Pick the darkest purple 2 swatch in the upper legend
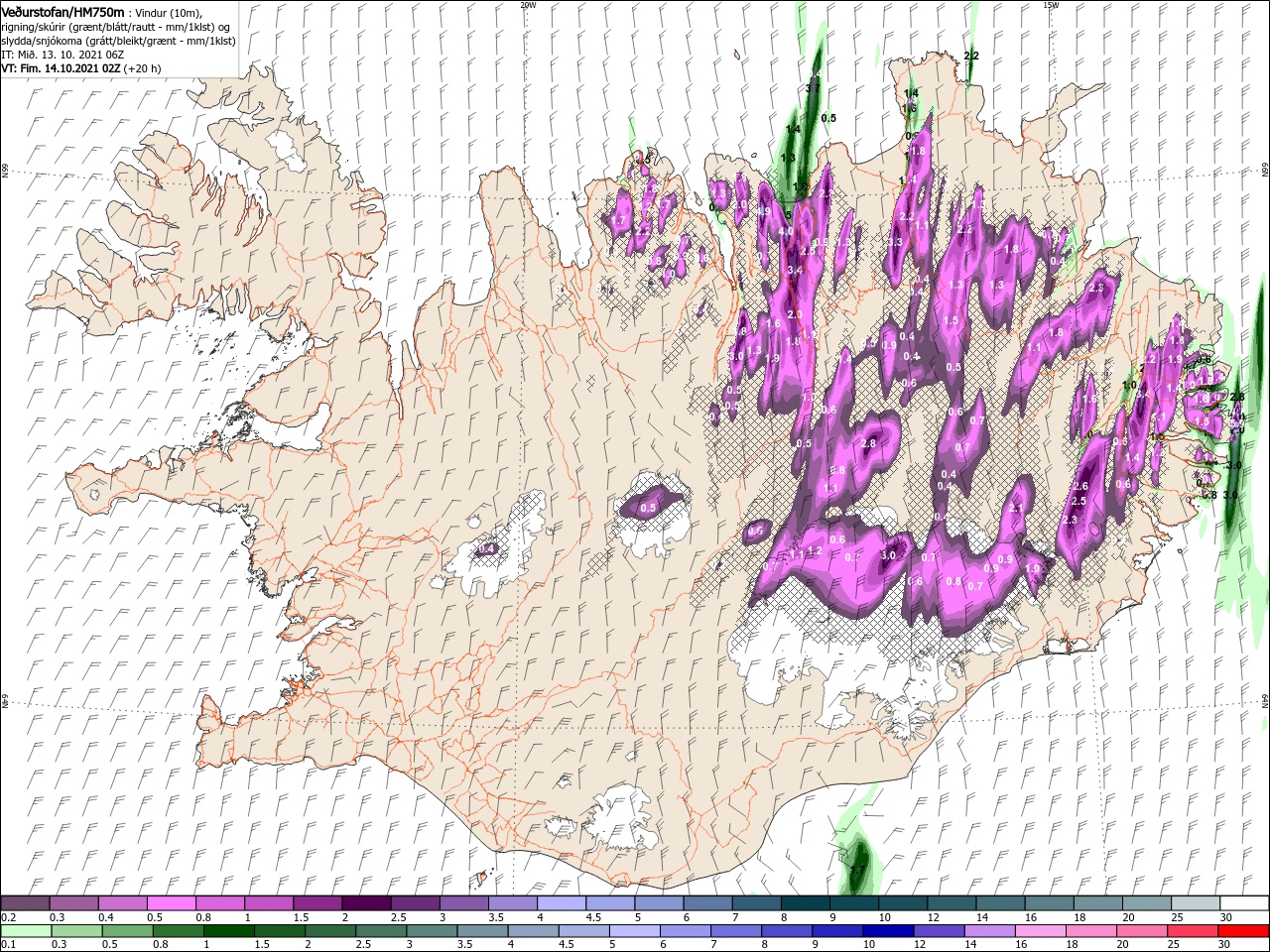The height and width of the screenshot is (952, 1270). point(365,903)
